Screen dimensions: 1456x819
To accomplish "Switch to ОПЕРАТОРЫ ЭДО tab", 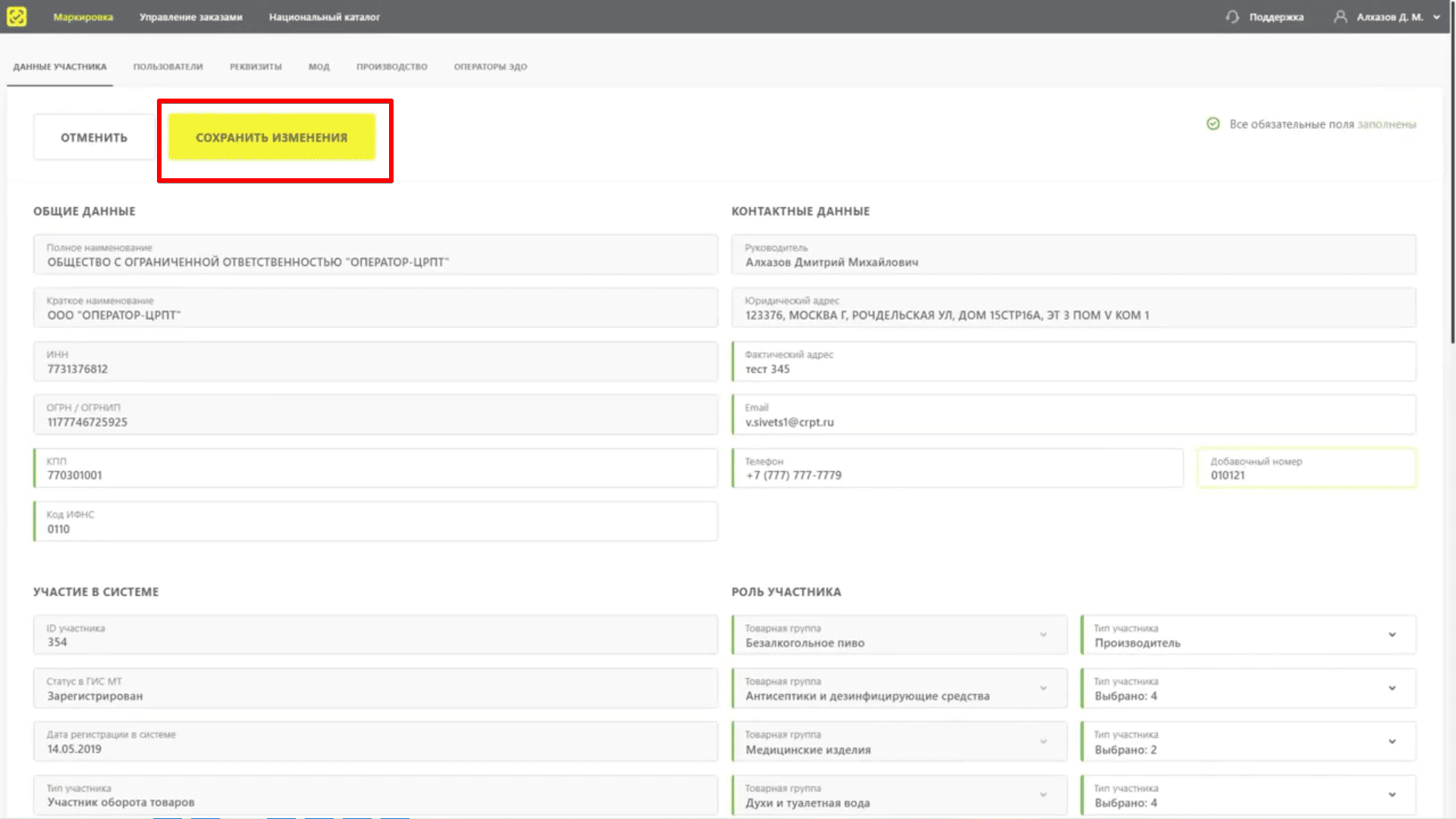I will pyautogui.click(x=491, y=67).
